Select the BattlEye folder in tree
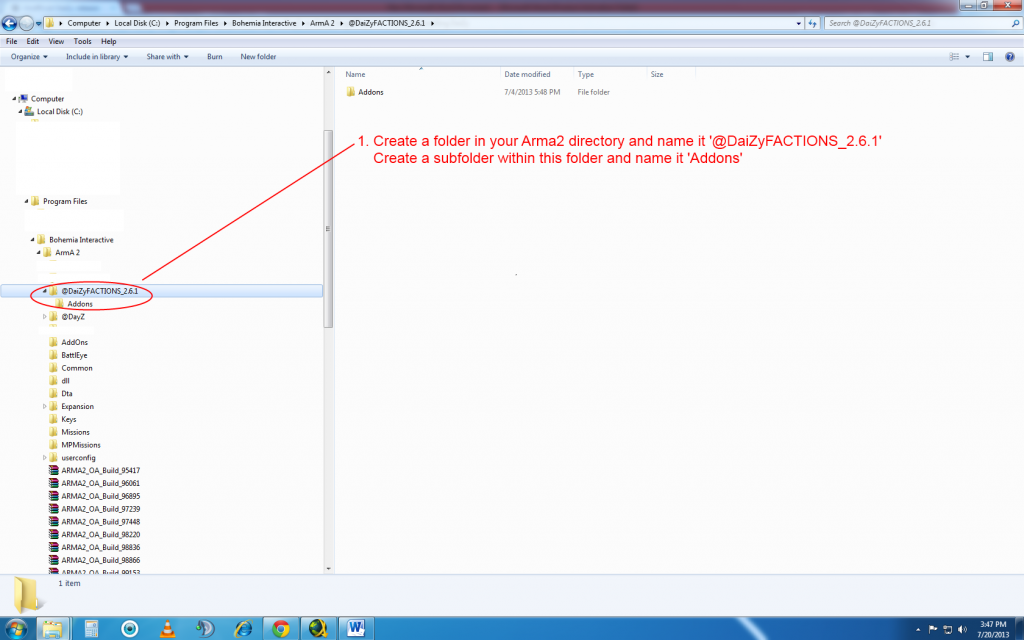1024x640 pixels. click(74, 355)
